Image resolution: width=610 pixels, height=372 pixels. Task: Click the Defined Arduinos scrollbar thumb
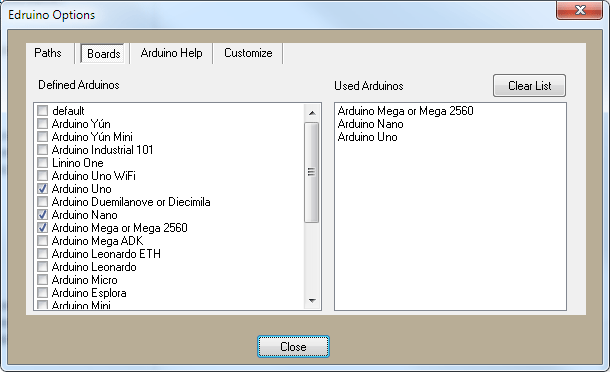click(312, 172)
